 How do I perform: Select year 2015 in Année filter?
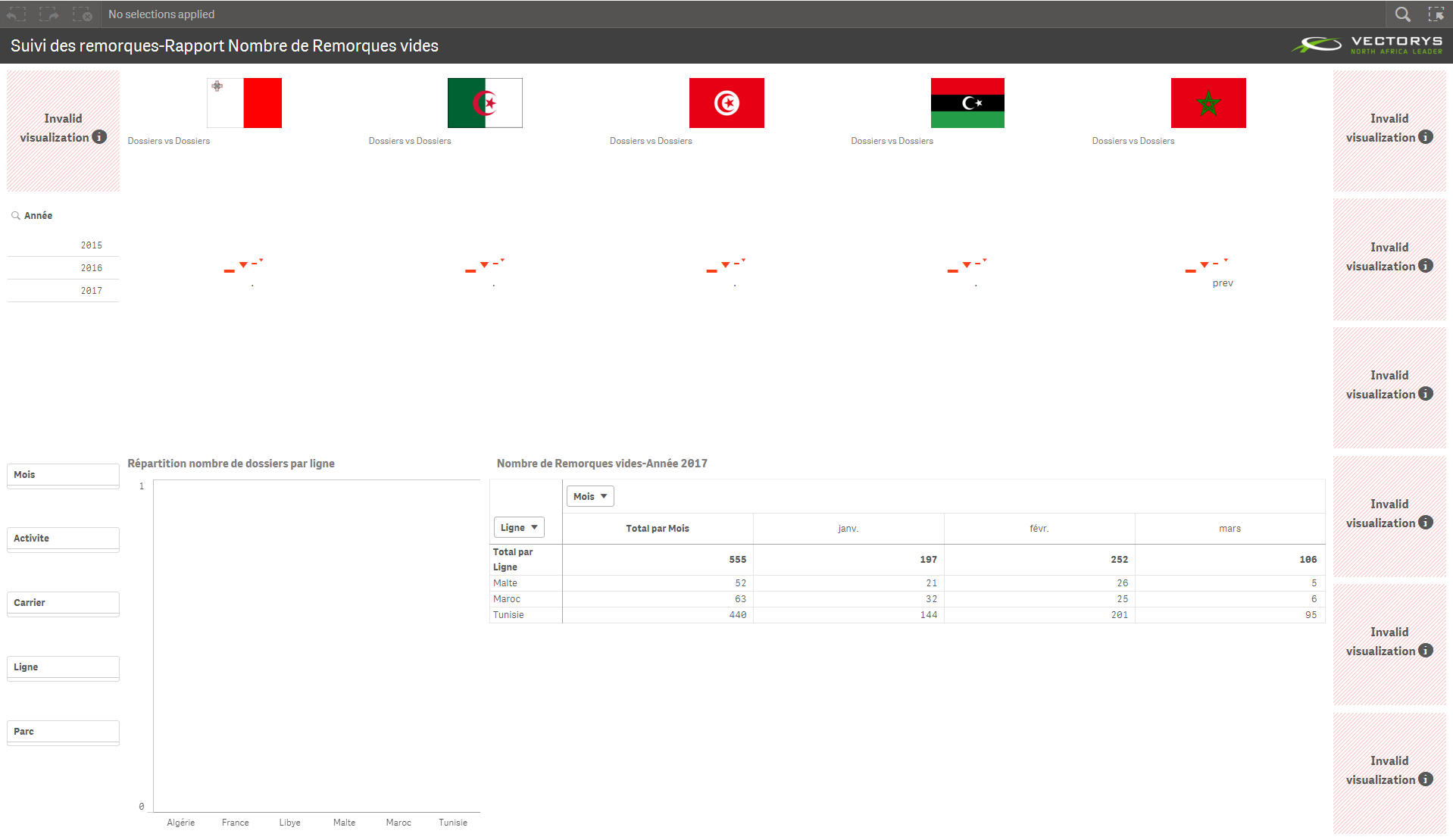click(x=63, y=245)
